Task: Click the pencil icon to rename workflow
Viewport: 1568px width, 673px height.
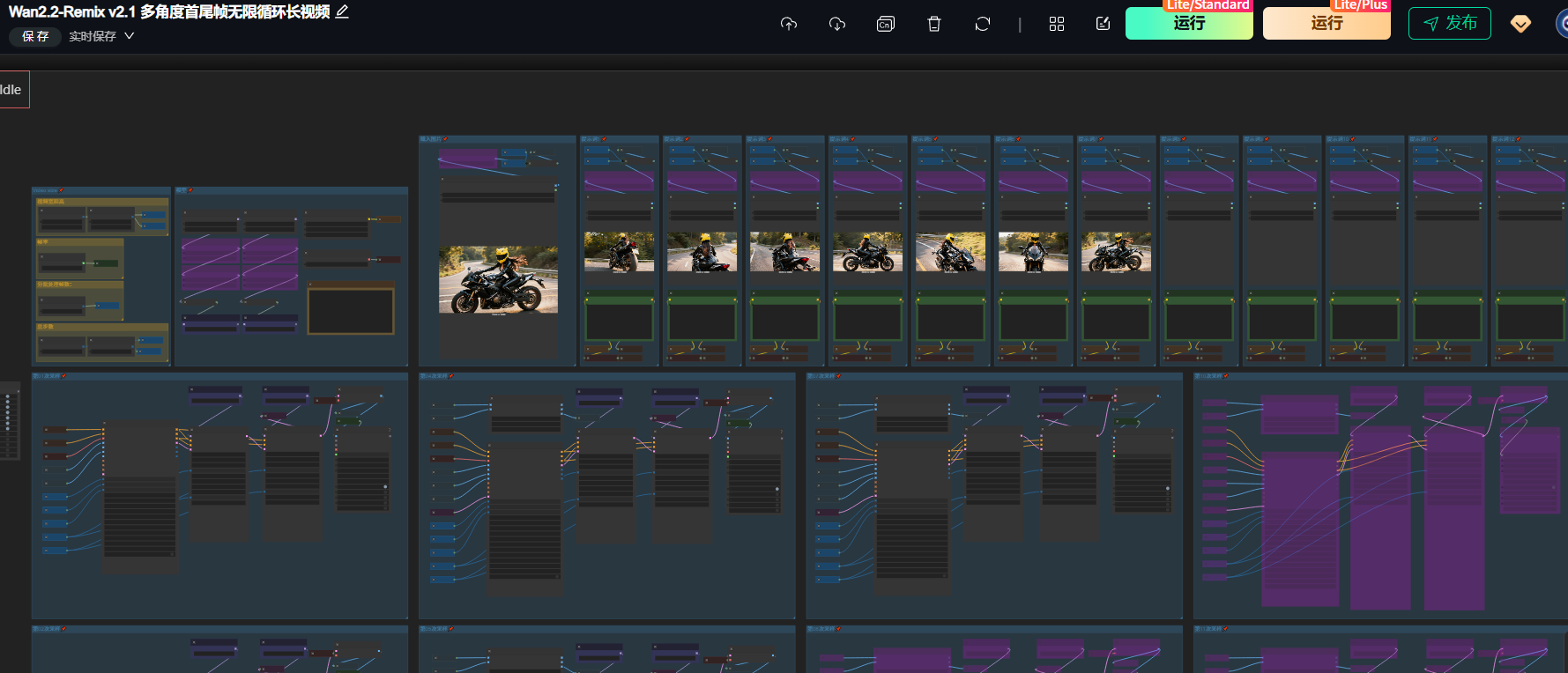Action: tap(342, 11)
